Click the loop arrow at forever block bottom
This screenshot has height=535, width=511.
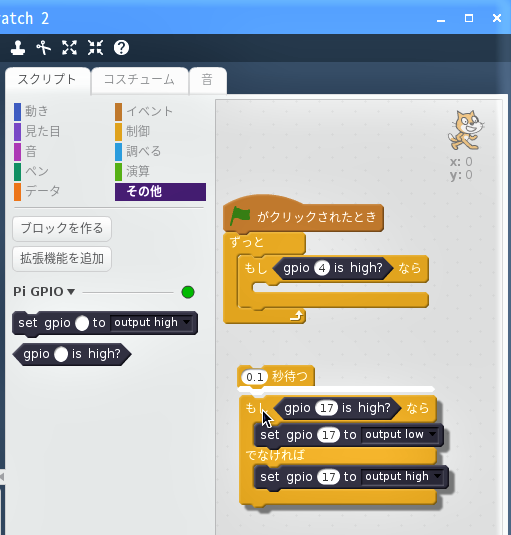click(296, 316)
